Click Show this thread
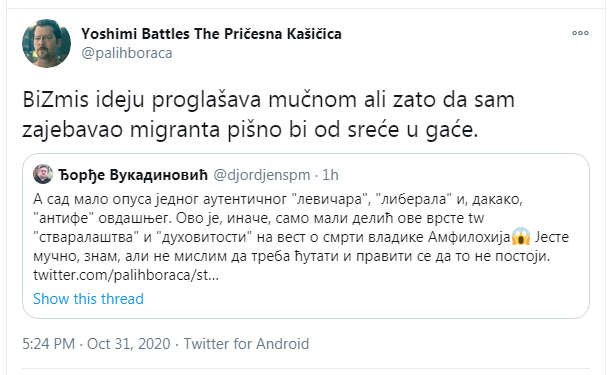 (88, 299)
